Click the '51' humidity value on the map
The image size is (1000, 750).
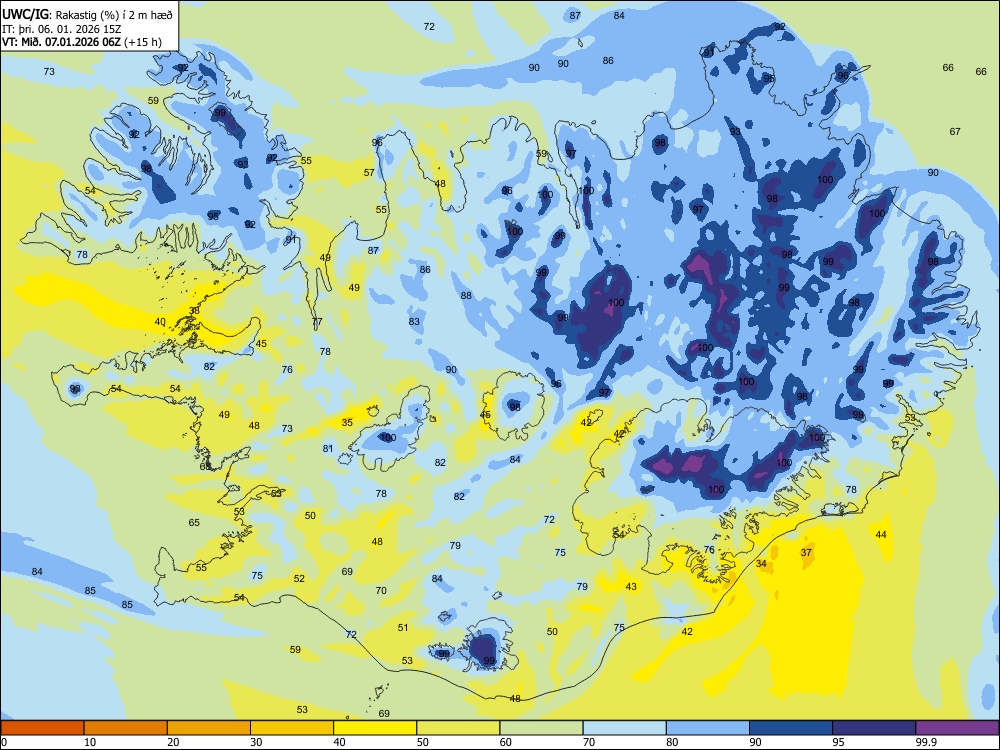click(403, 628)
